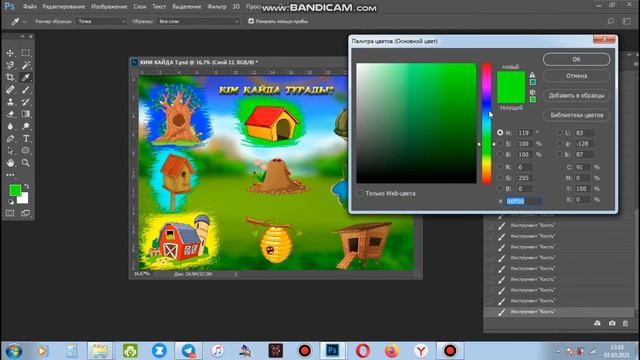
Task: Open the Изображение menu
Action: 109,7
